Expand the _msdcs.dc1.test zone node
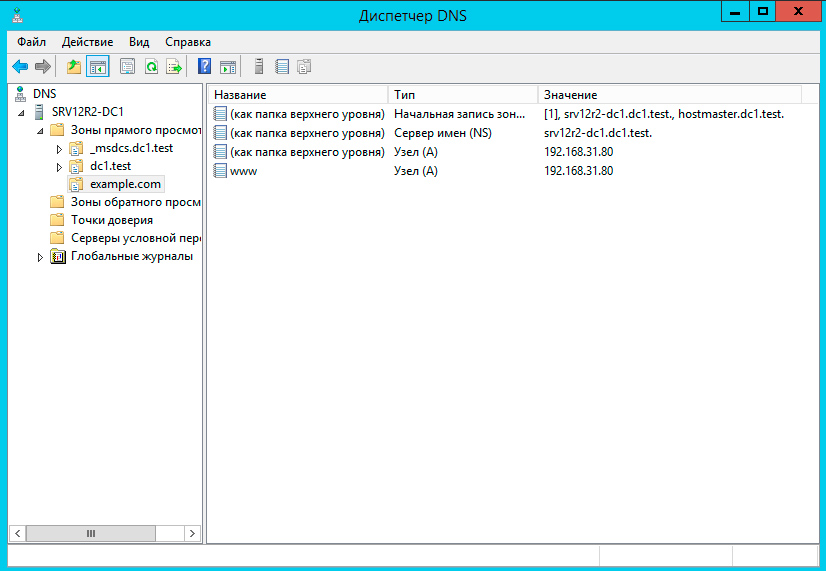The height and width of the screenshot is (571, 826). 59,149
